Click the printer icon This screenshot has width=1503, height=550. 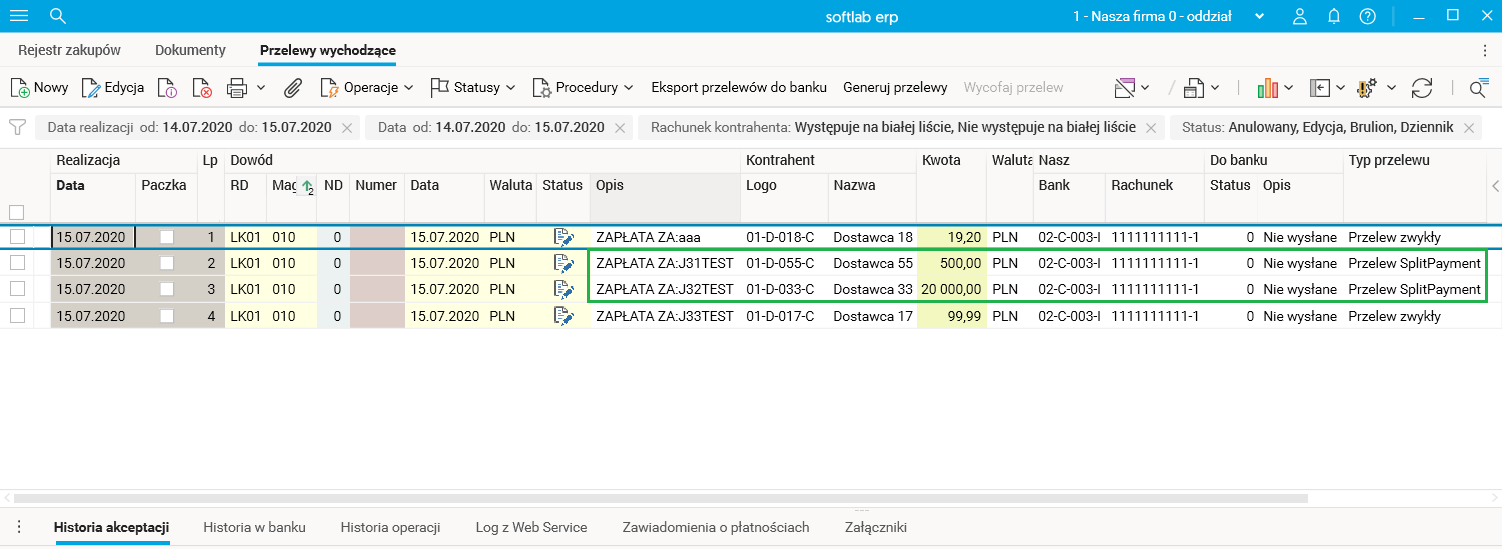[237, 88]
